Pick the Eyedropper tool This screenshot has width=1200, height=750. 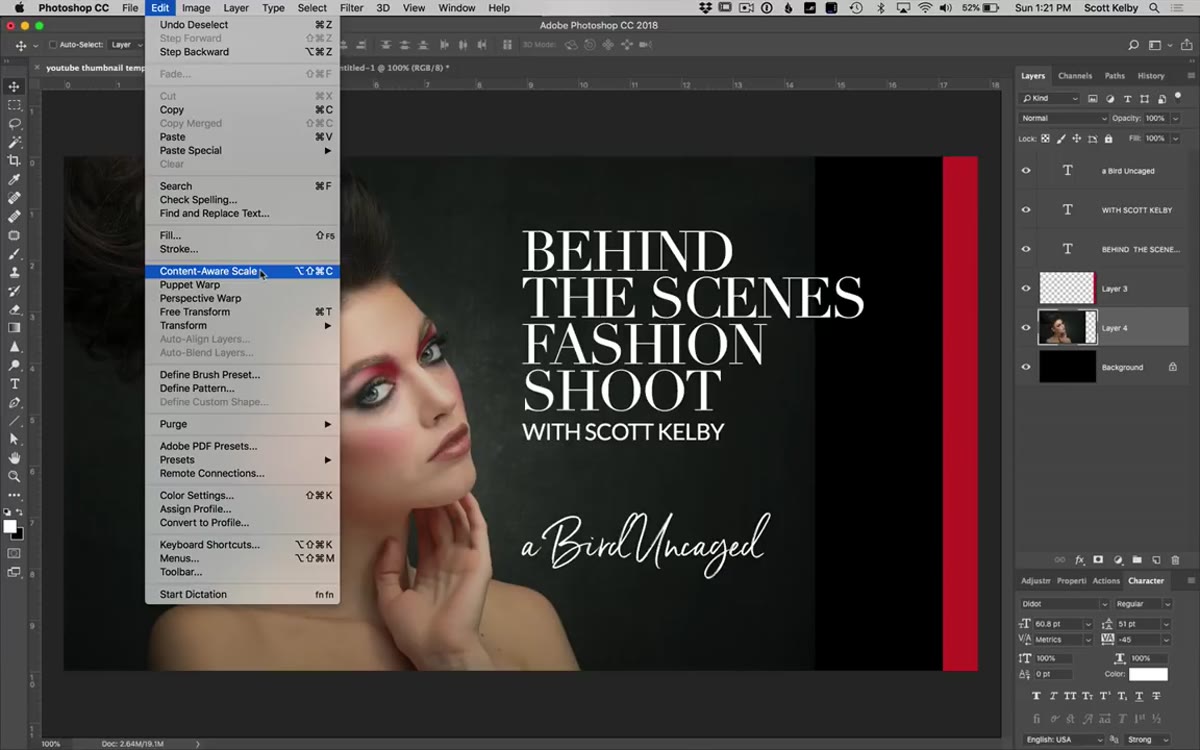click(x=14, y=180)
